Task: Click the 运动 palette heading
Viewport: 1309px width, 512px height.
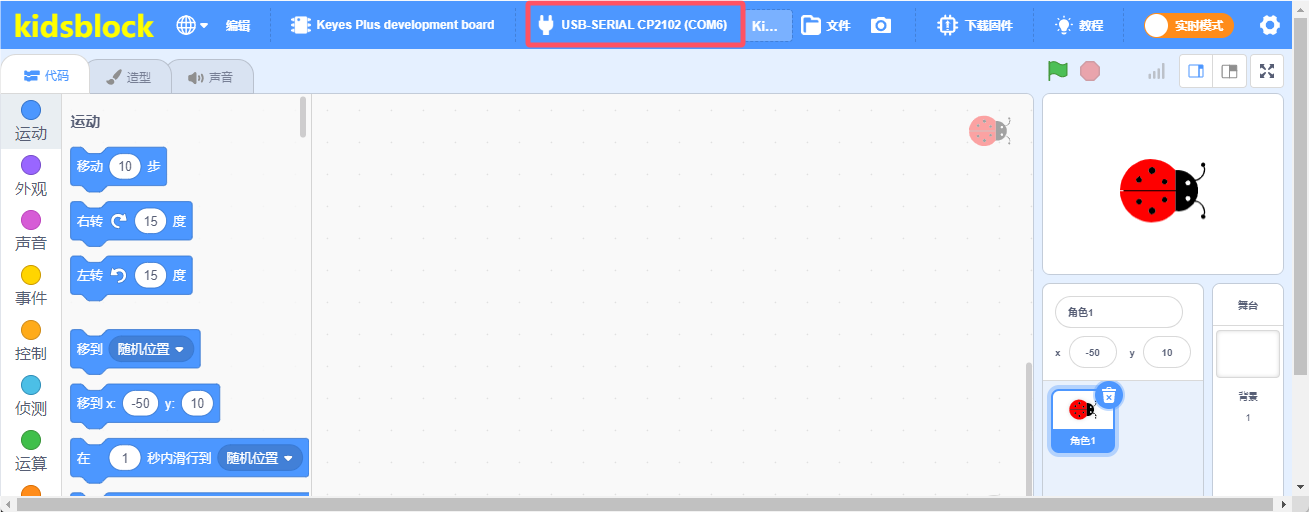Action: (85, 122)
